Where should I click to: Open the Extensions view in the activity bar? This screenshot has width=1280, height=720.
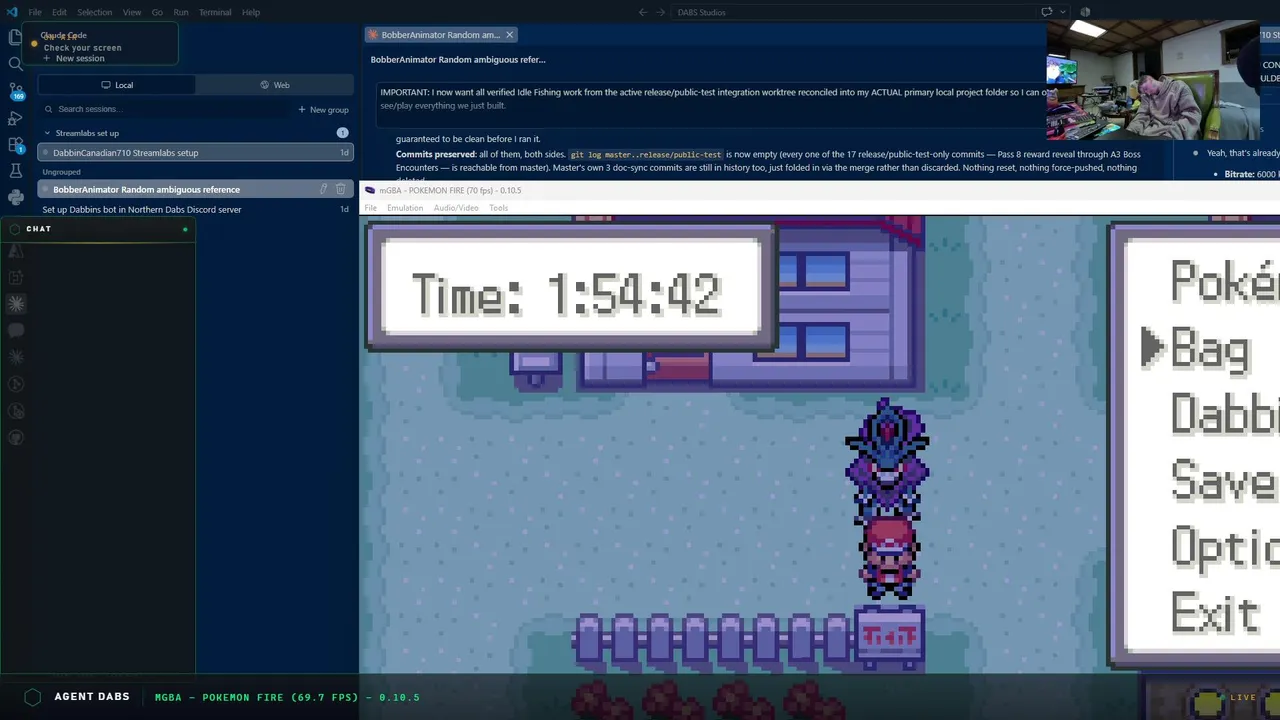coord(15,145)
